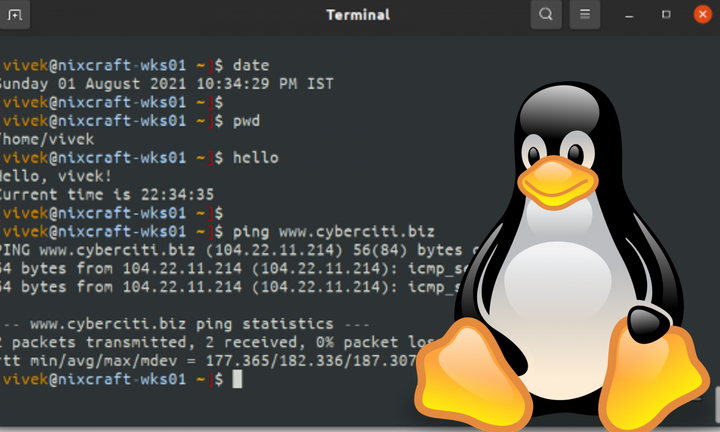Click the 'rtt min/avg/max/mdev' line

click(208, 361)
